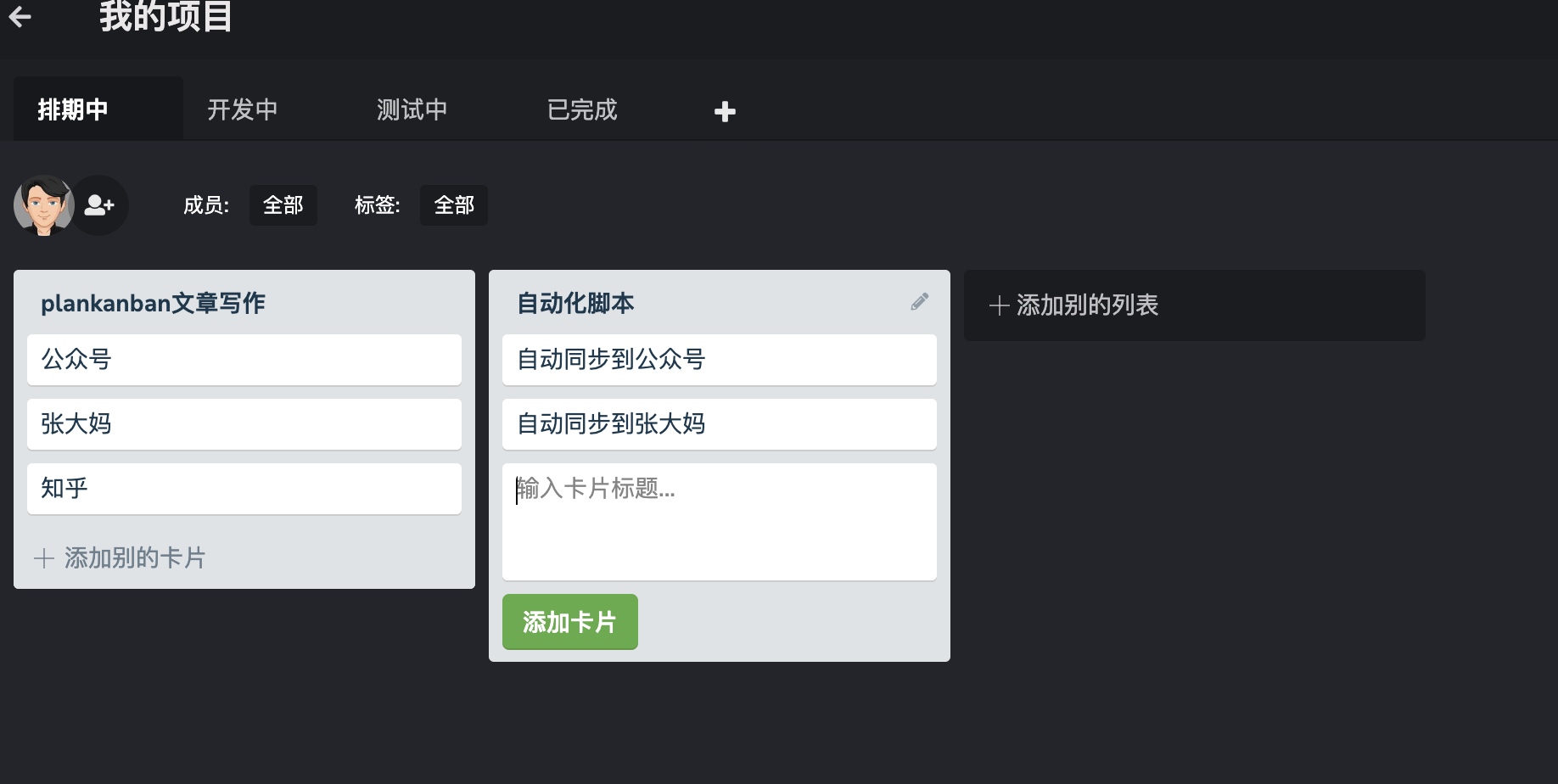Click the plus icon beside 添加别的列表
Screen dimensions: 1558x784
tap(999, 305)
